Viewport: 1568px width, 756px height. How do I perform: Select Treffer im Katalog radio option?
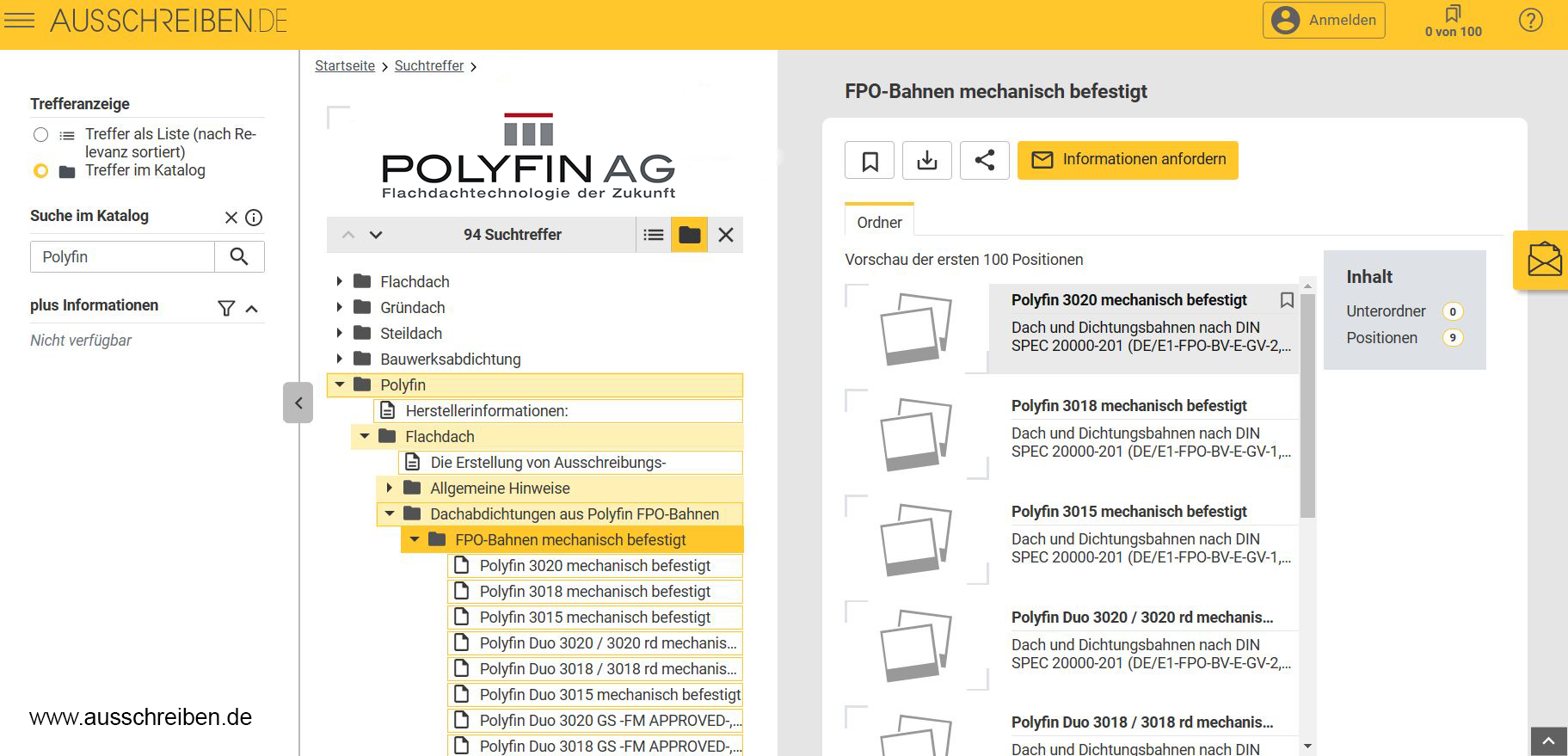40,170
